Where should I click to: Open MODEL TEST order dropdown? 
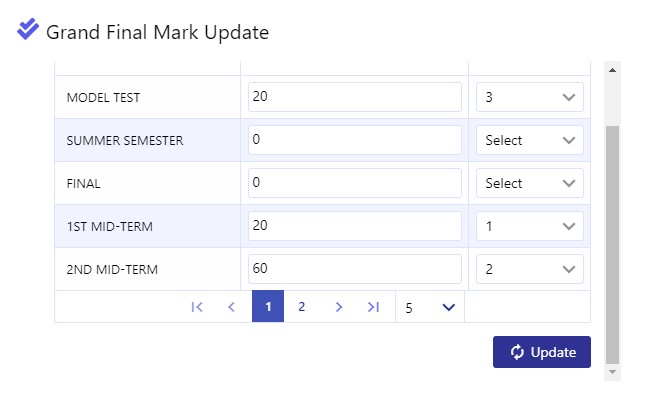coord(530,97)
